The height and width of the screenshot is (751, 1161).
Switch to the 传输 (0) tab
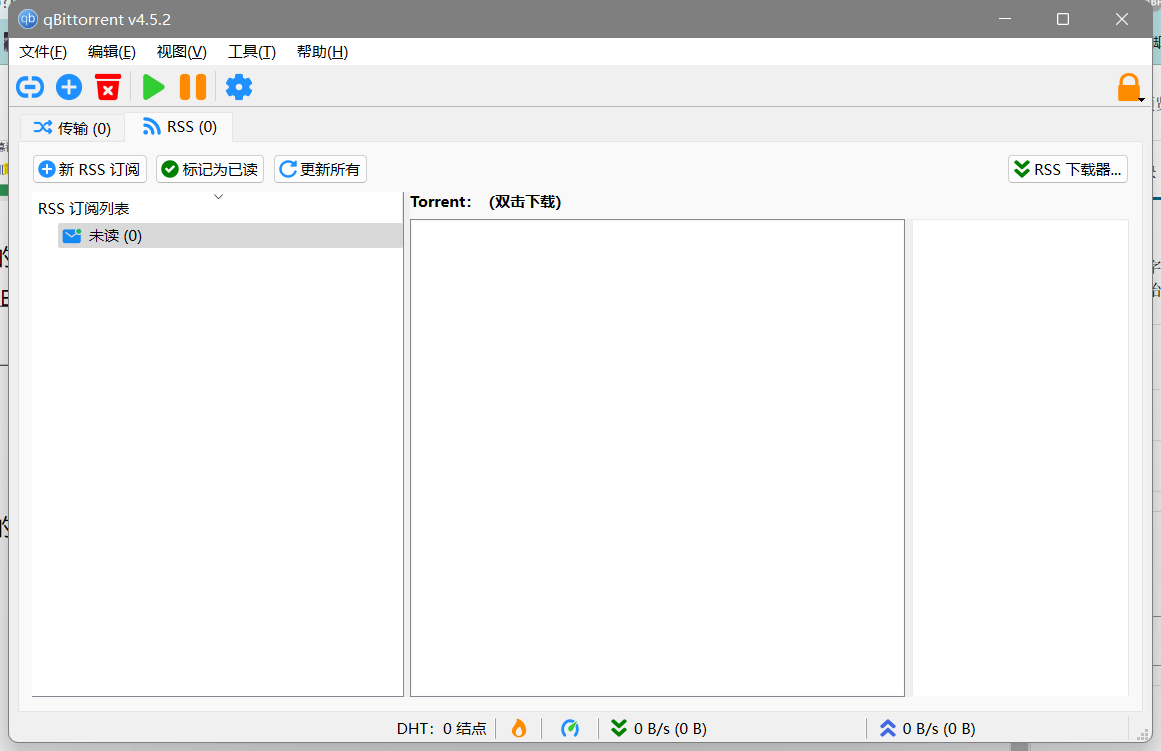coord(72,128)
